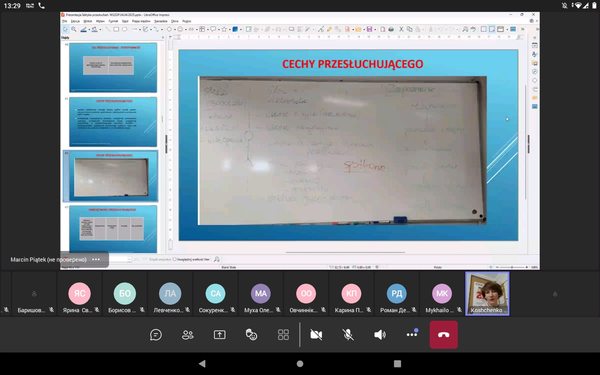This screenshot has width=600, height=375.
Task: Tap the share content icon
Action: (220, 335)
